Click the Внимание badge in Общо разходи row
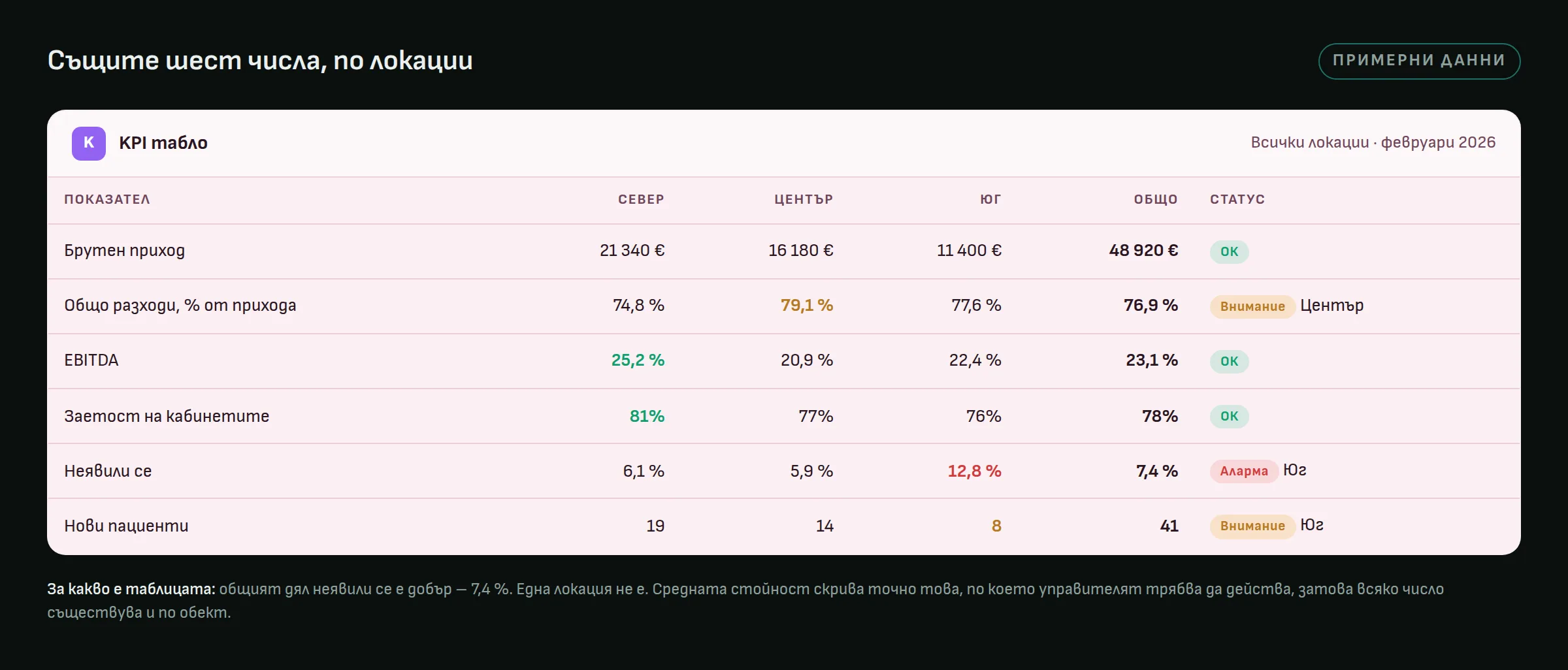 tap(1252, 306)
